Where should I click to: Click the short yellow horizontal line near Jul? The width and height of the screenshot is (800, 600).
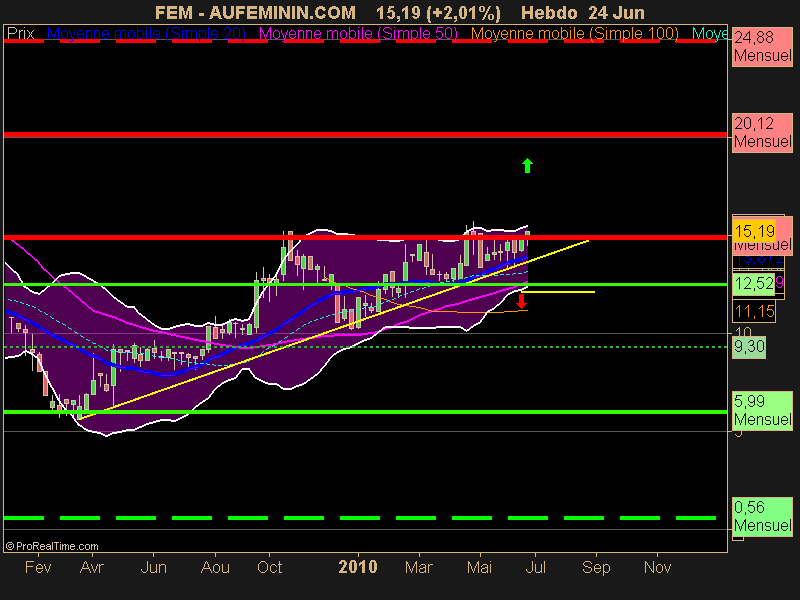[x=559, y=292]
